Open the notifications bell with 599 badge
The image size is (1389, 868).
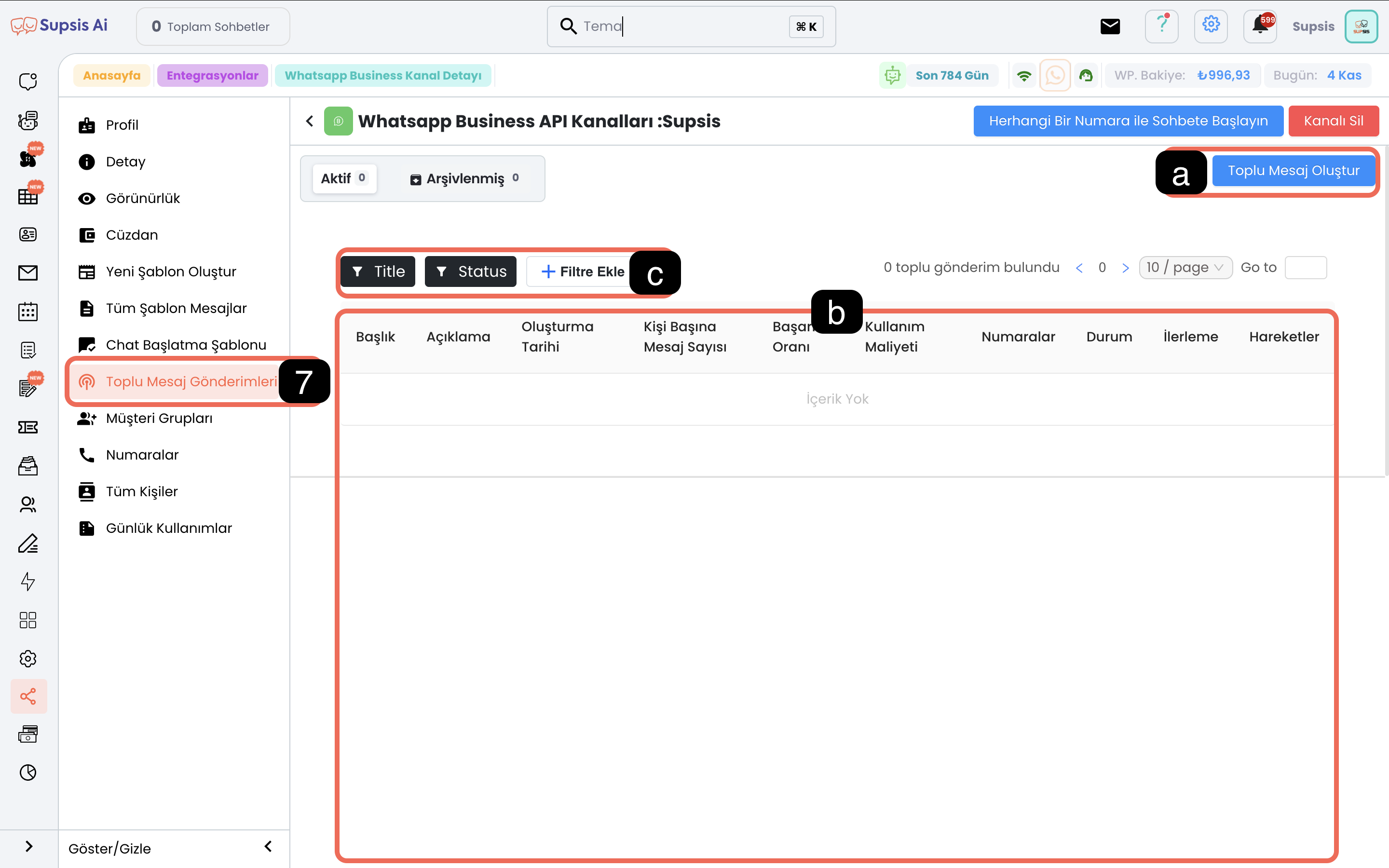pyautogui.click(x=1260, y=27)
